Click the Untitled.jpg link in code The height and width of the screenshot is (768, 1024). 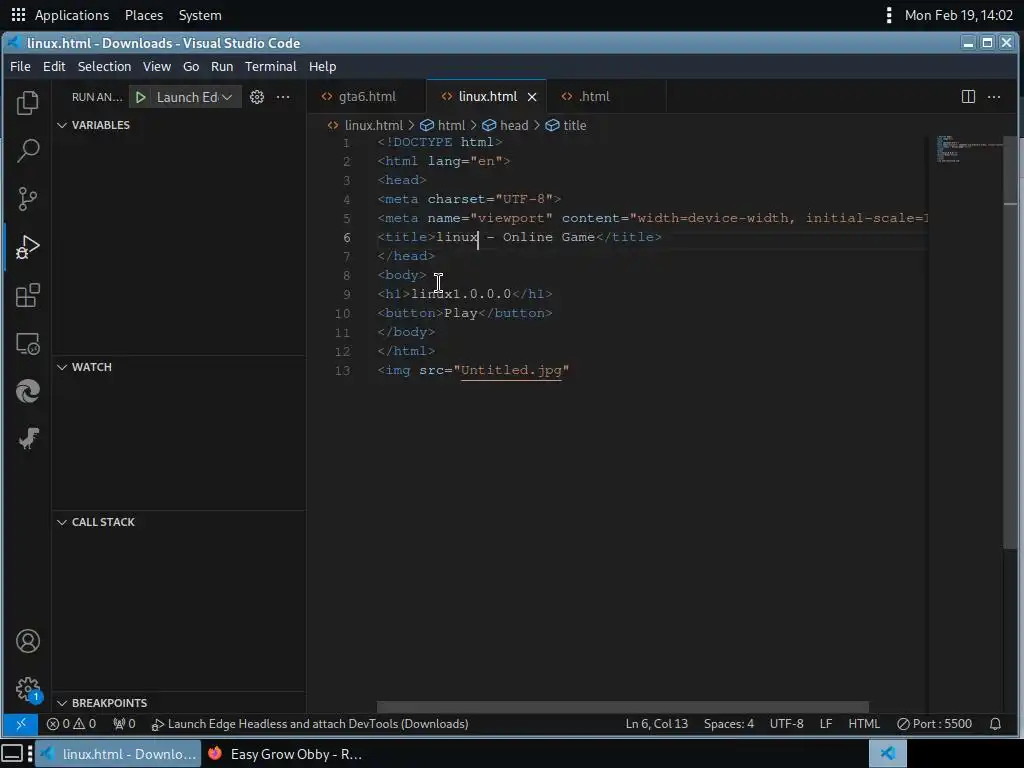(511, 370)
